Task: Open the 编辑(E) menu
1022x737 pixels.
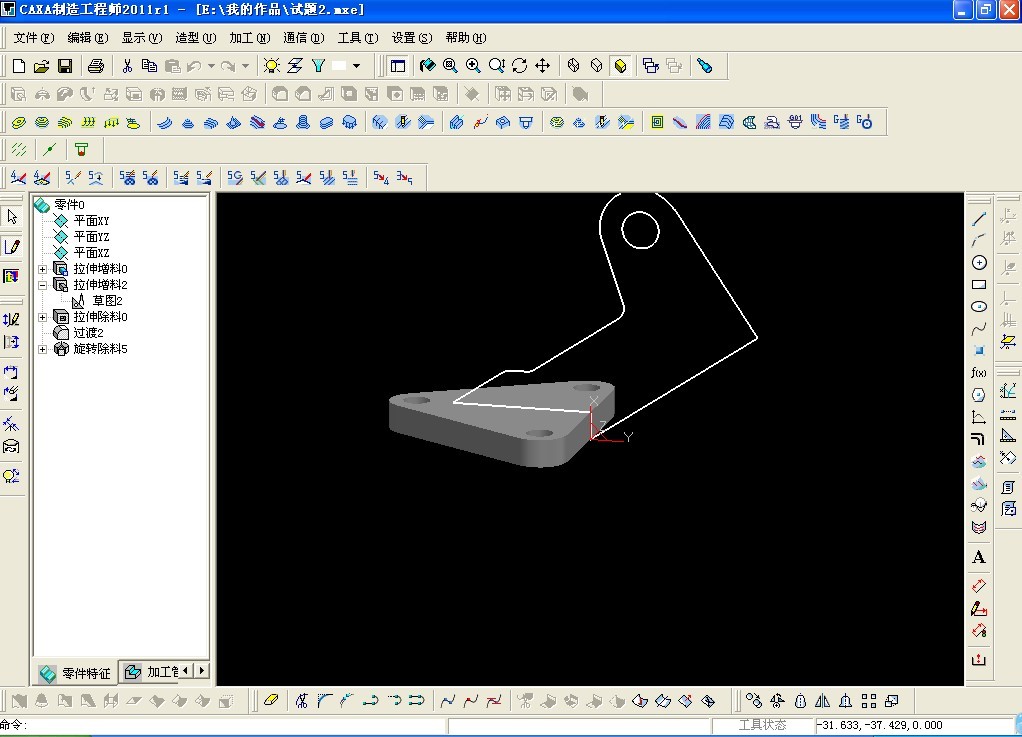Action: click(88, 38)
